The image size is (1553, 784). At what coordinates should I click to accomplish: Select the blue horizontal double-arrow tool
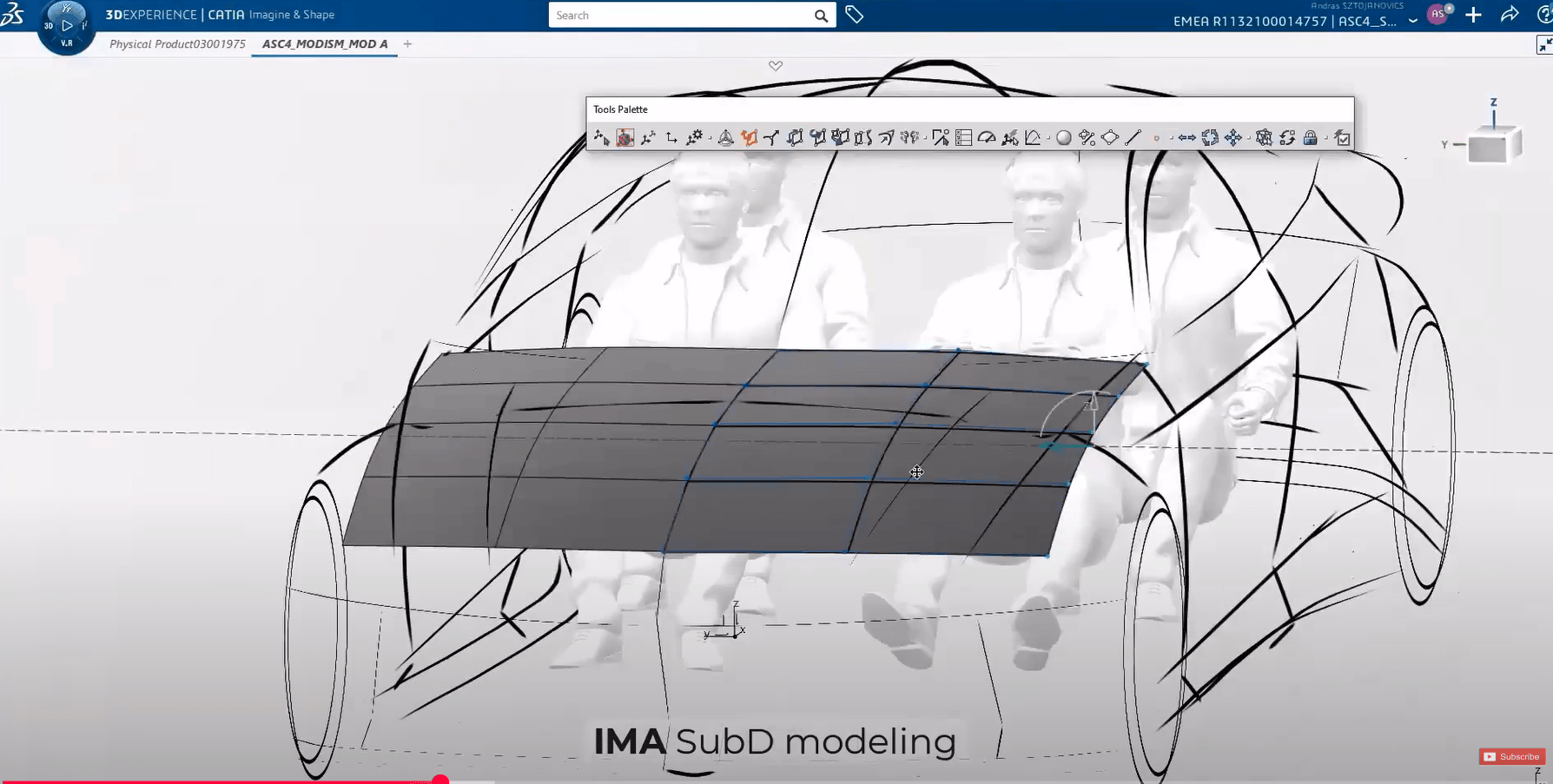click(x=1187, y=137)
